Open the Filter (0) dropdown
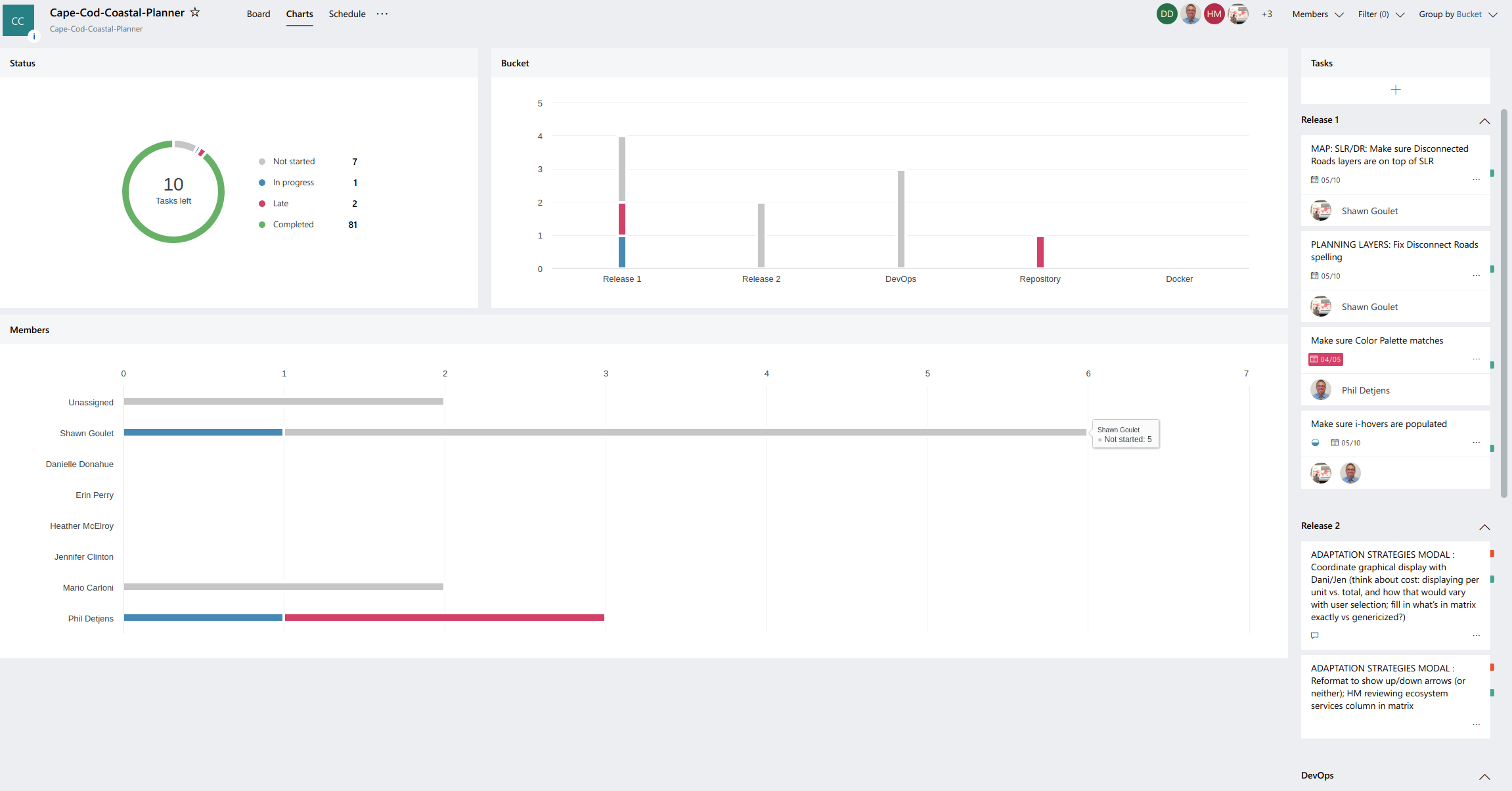This screenshot has width=1512, height=791. [x=1381, y=14]
